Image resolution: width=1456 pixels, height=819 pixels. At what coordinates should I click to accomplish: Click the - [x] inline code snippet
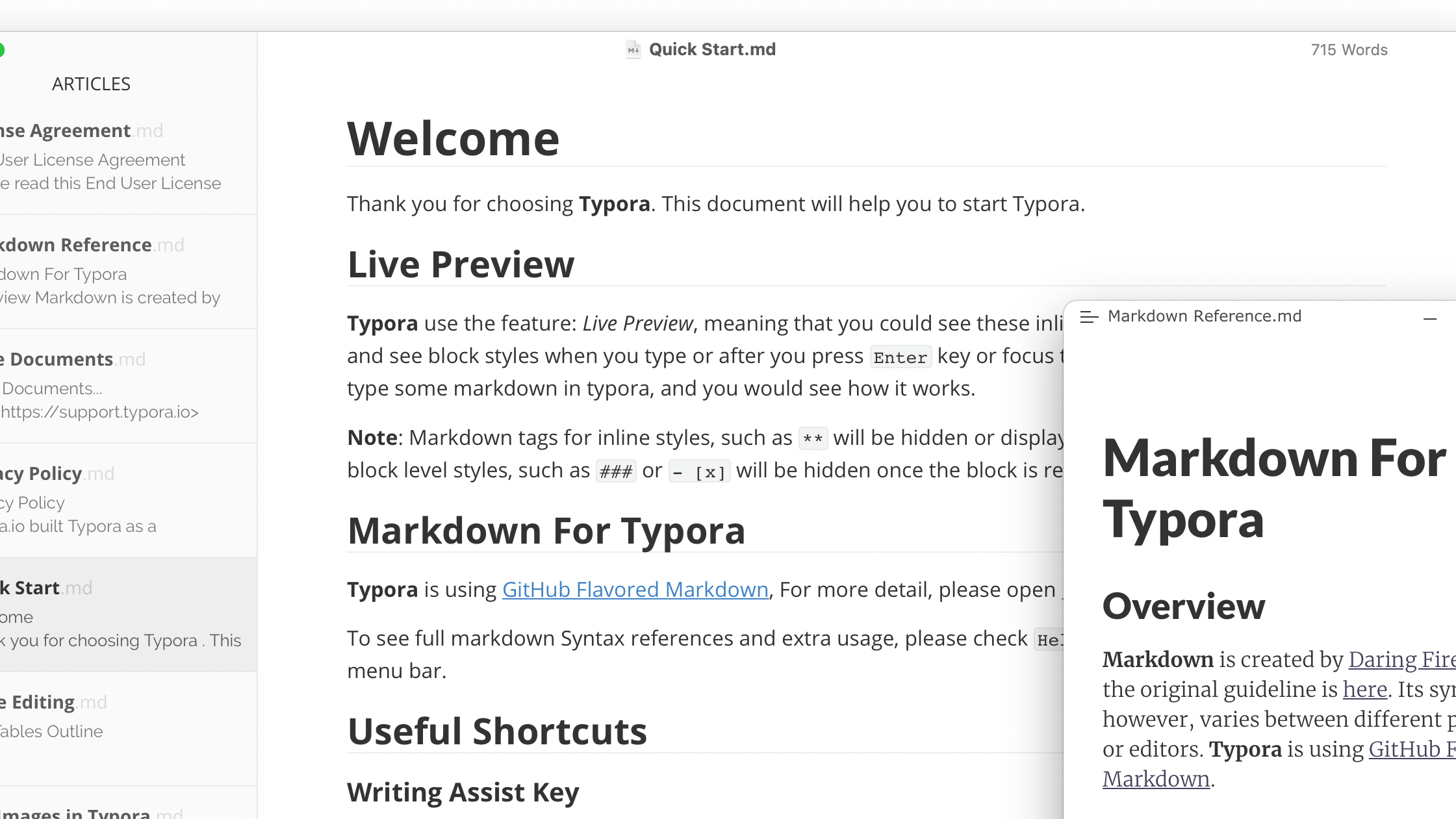[x=699, y=472]
